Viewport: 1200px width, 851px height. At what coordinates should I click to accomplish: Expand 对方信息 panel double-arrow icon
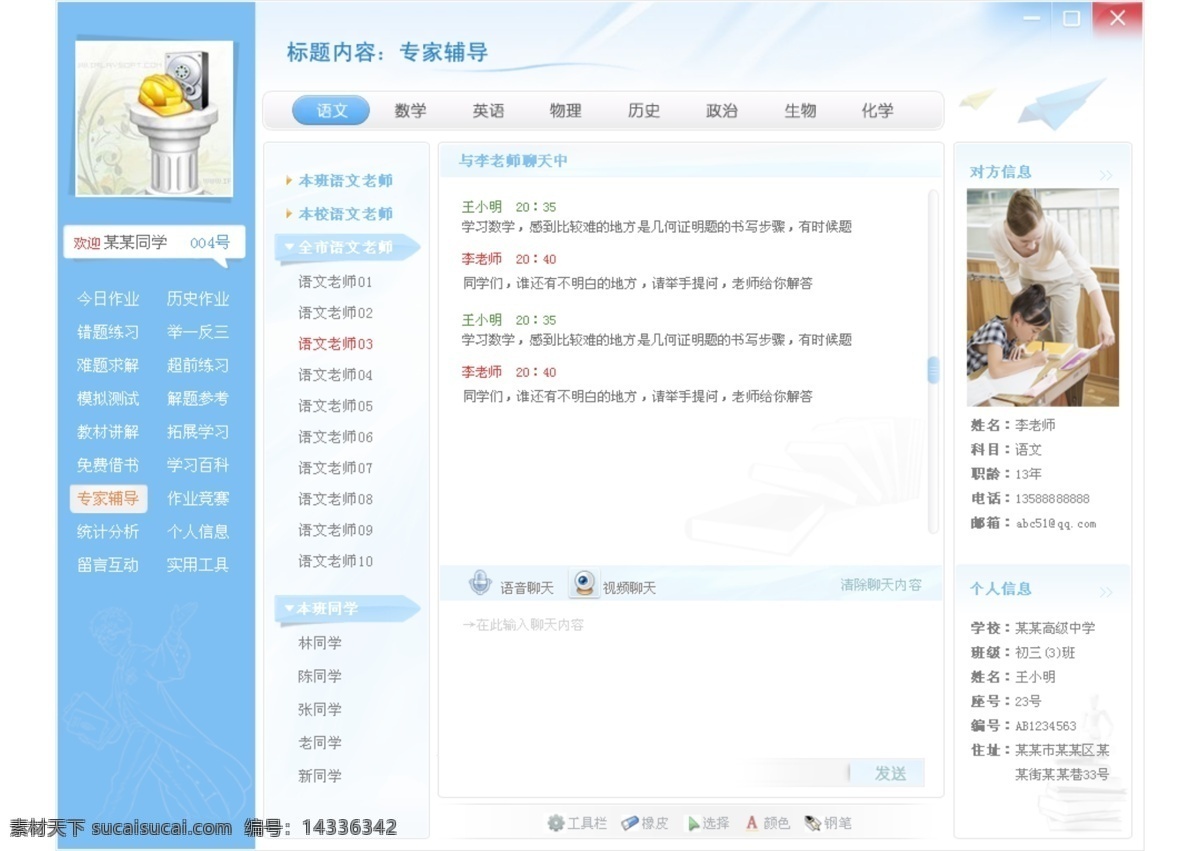point(1106,175)
